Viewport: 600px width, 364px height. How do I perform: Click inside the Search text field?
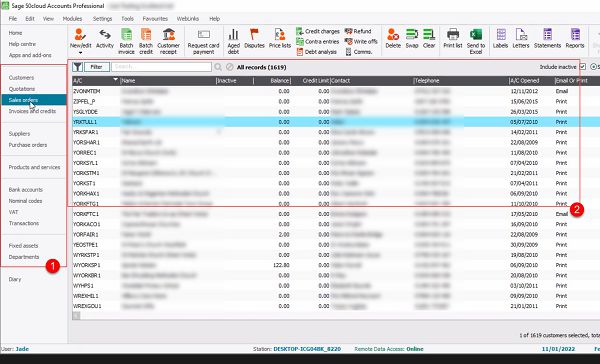coord(161,67)
